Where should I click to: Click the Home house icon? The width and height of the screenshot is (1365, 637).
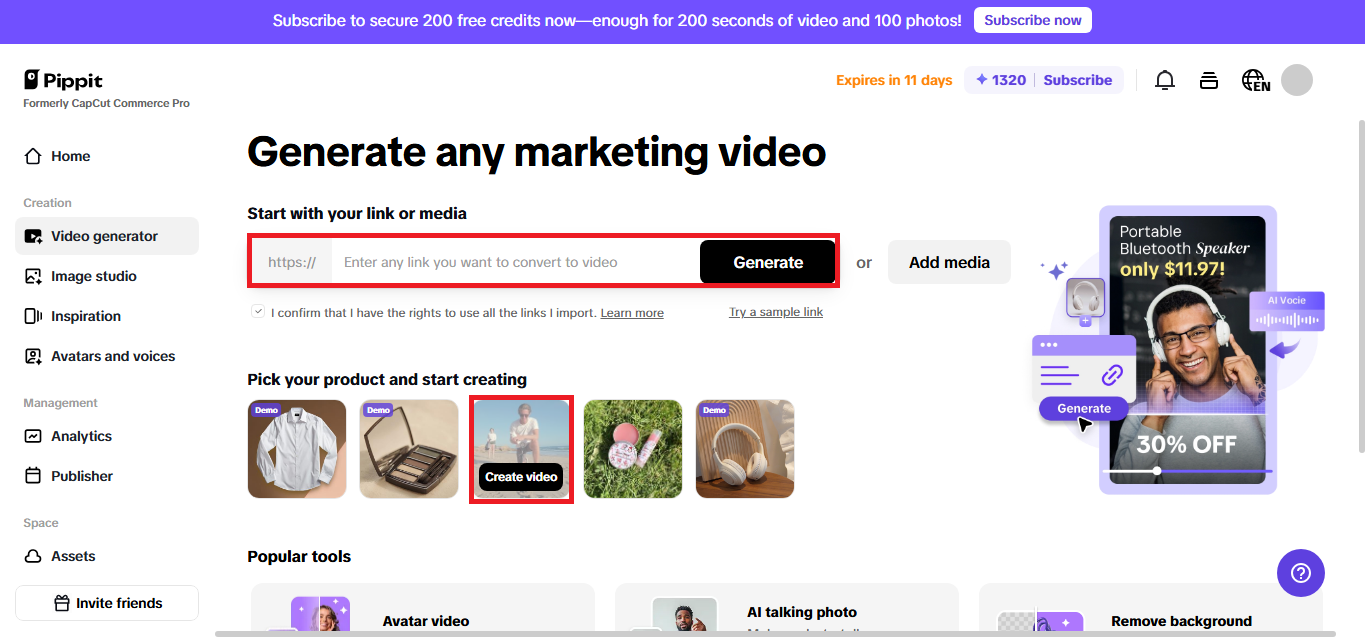click(x=33, y=156)
